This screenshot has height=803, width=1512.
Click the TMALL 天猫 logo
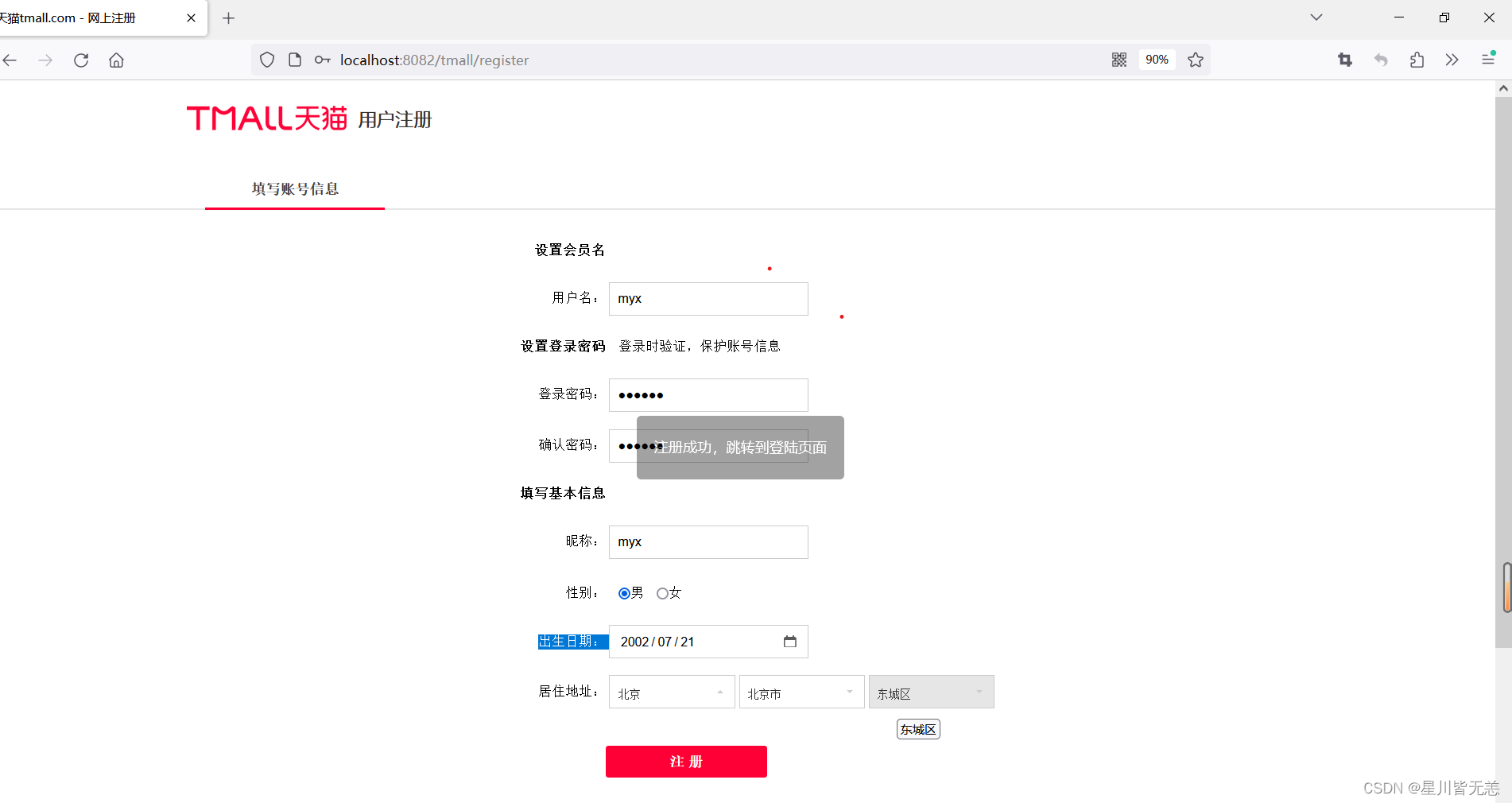point(267,118)
